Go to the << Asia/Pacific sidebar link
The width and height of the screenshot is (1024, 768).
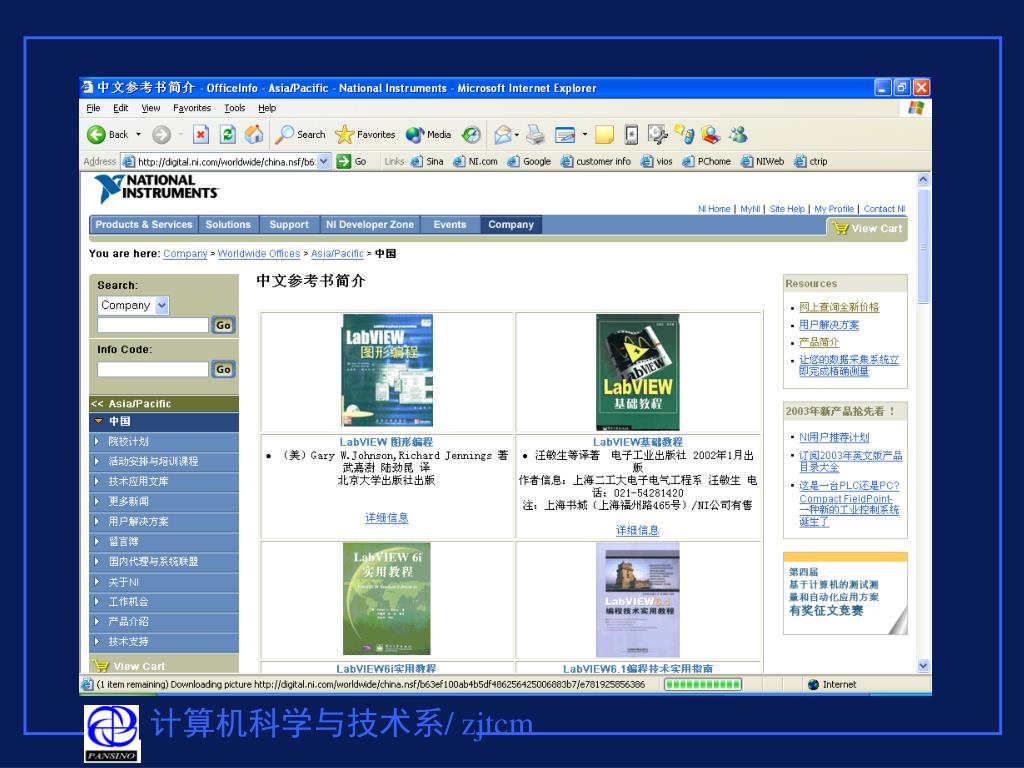point(131,404)
